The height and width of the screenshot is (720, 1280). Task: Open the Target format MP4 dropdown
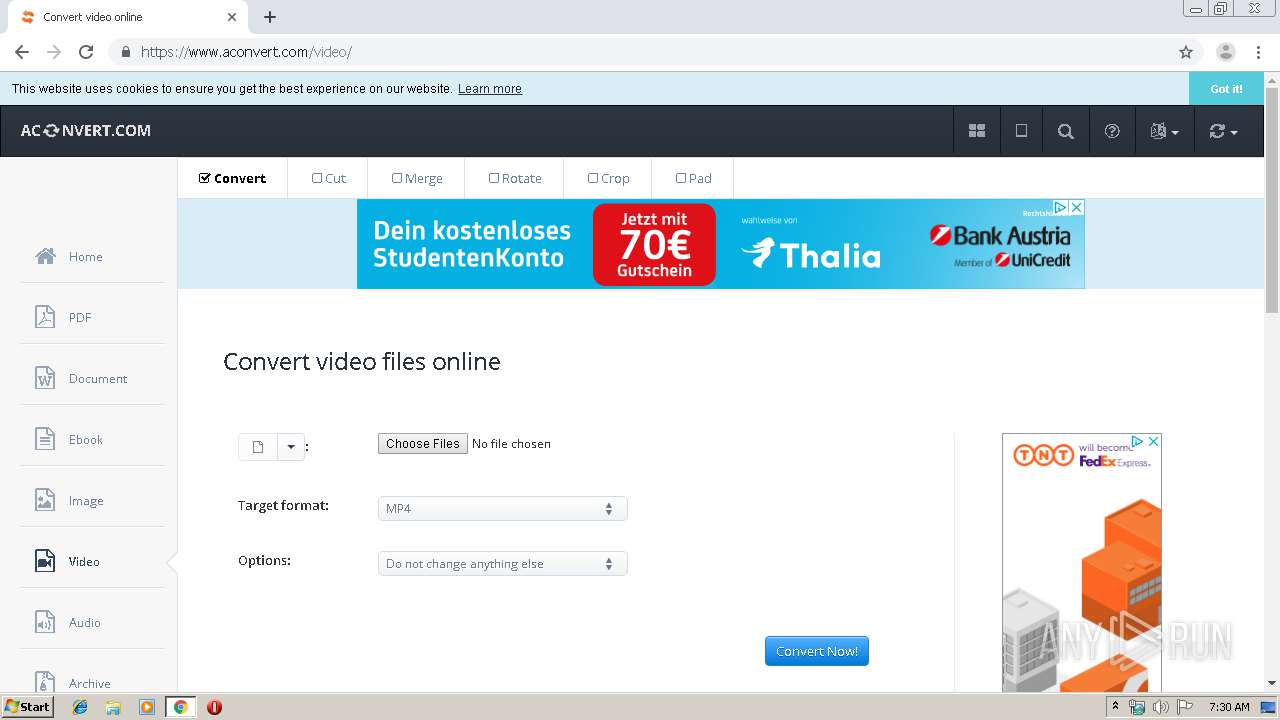point(502,508)
